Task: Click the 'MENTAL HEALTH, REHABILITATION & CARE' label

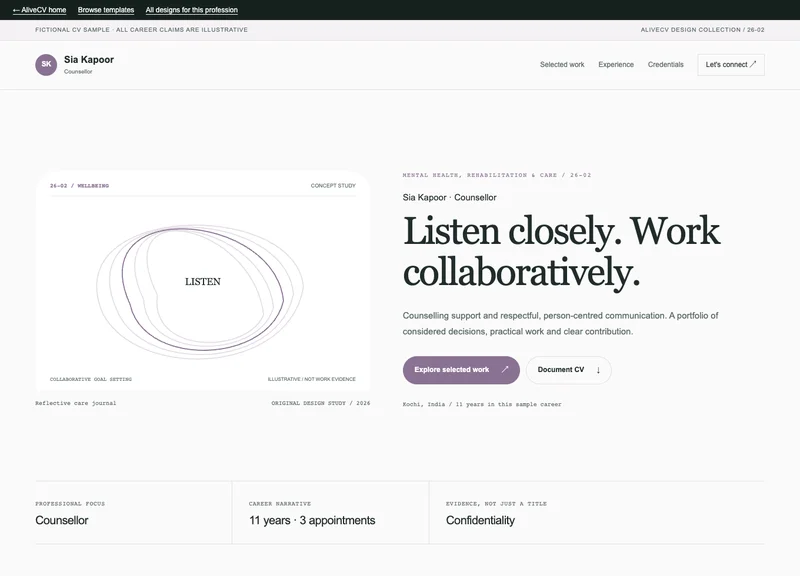Action: (480, 175)
